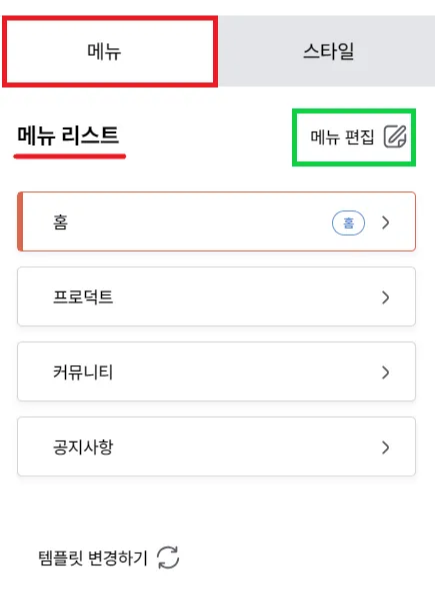This screenshot has height=594, width=435.
Task: Click the green outline around 메뉴 편집
Action: [354, 111]
